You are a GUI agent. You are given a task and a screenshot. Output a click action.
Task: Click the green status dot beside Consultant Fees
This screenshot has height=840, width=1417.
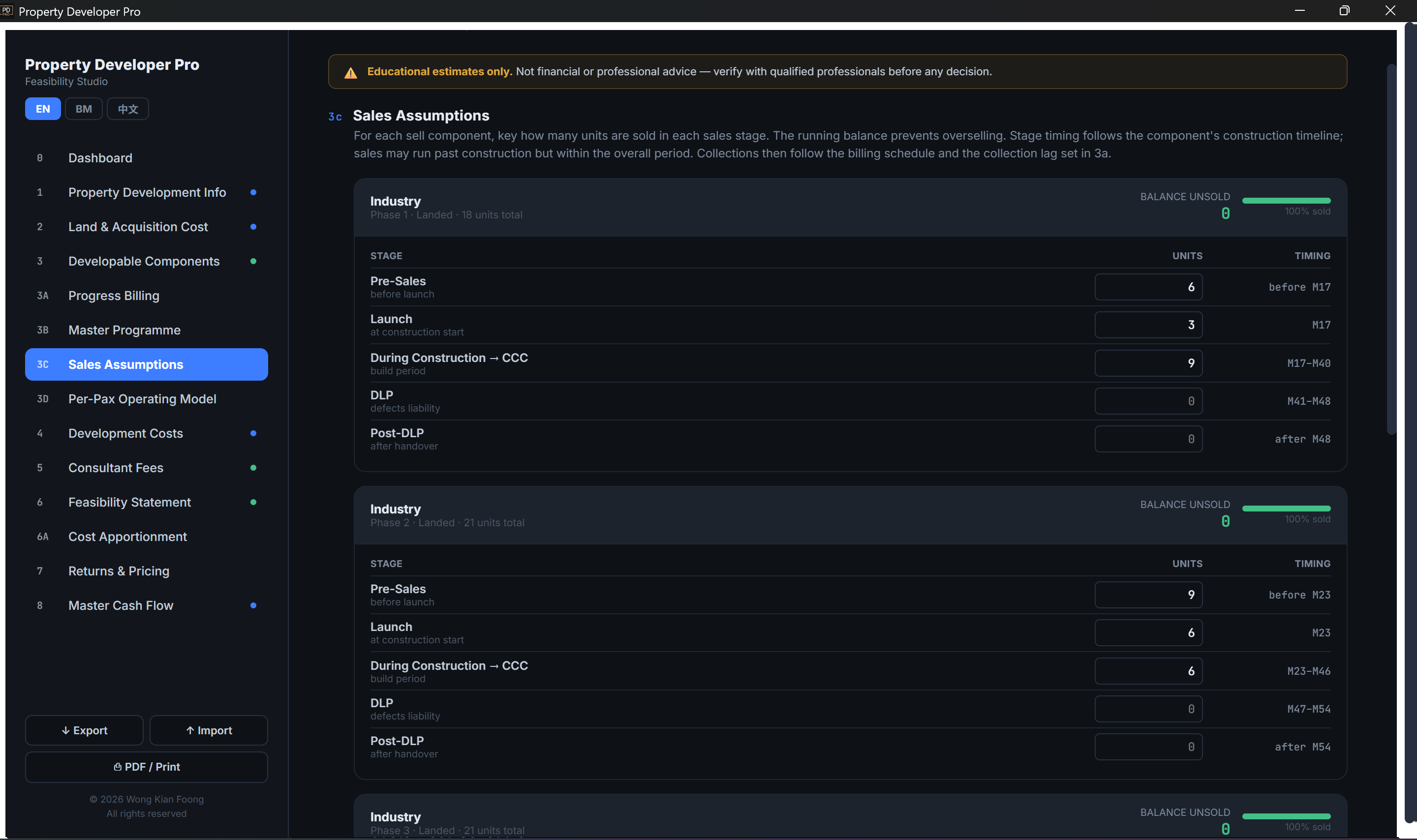[x=253, y=468]
